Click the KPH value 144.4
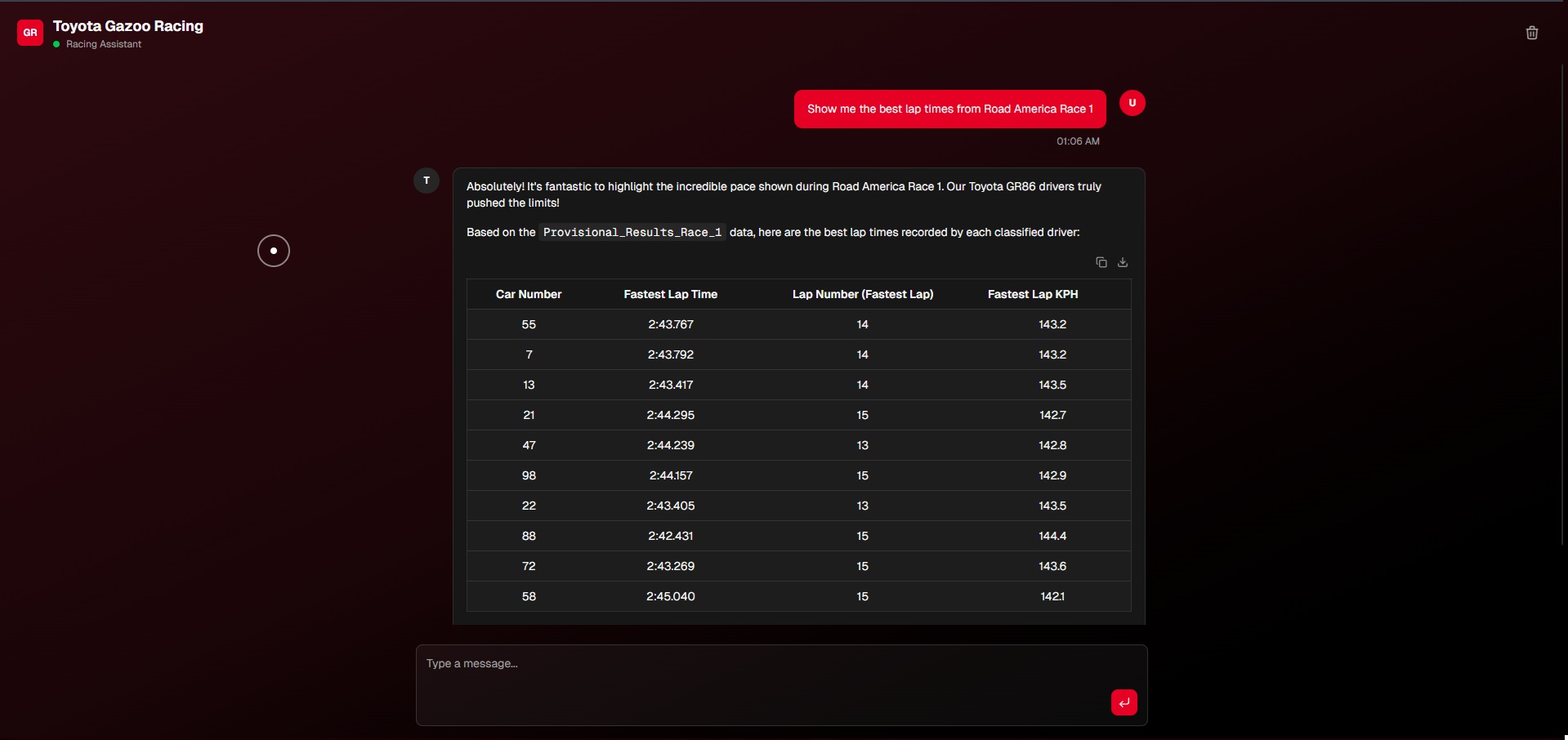1568x740 pixels. (x=1052, y=536)
